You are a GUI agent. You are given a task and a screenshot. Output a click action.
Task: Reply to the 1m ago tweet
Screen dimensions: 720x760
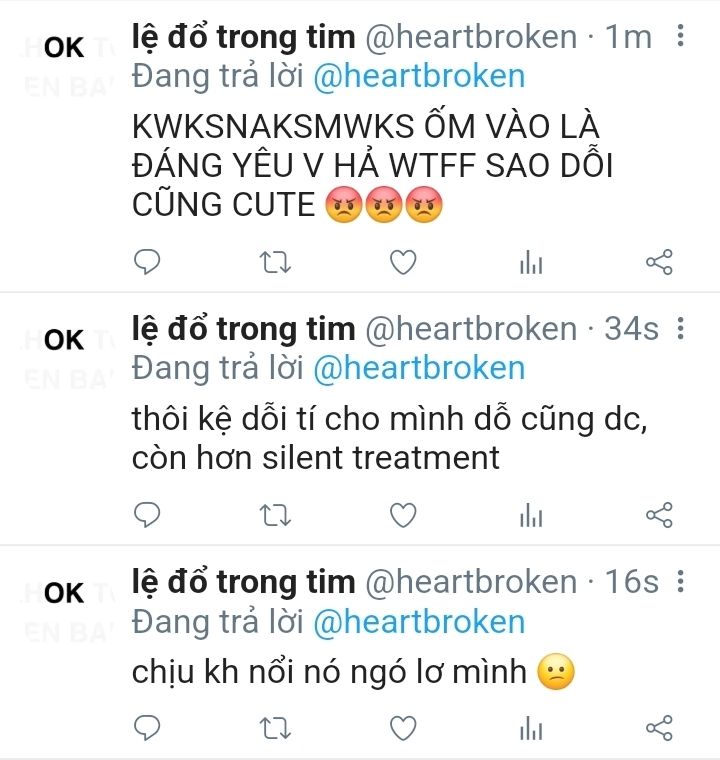point(146,262)
